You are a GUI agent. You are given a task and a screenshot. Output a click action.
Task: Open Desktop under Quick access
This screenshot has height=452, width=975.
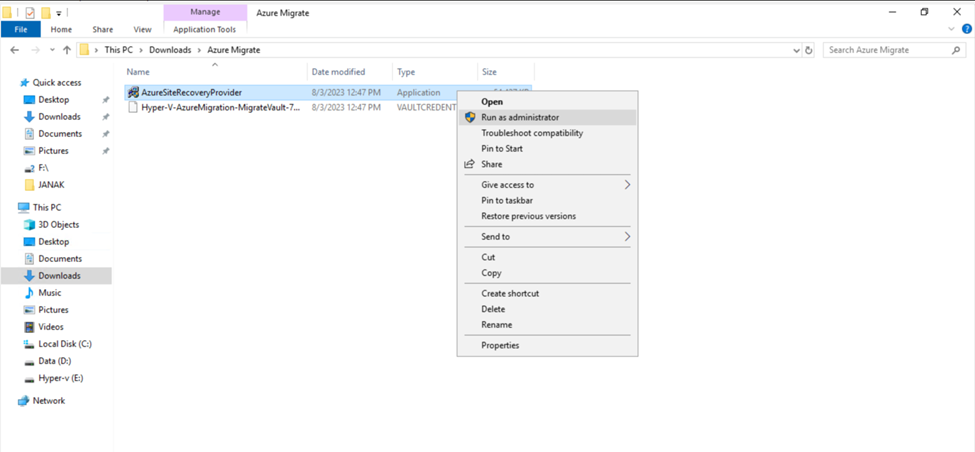point(53,99)
